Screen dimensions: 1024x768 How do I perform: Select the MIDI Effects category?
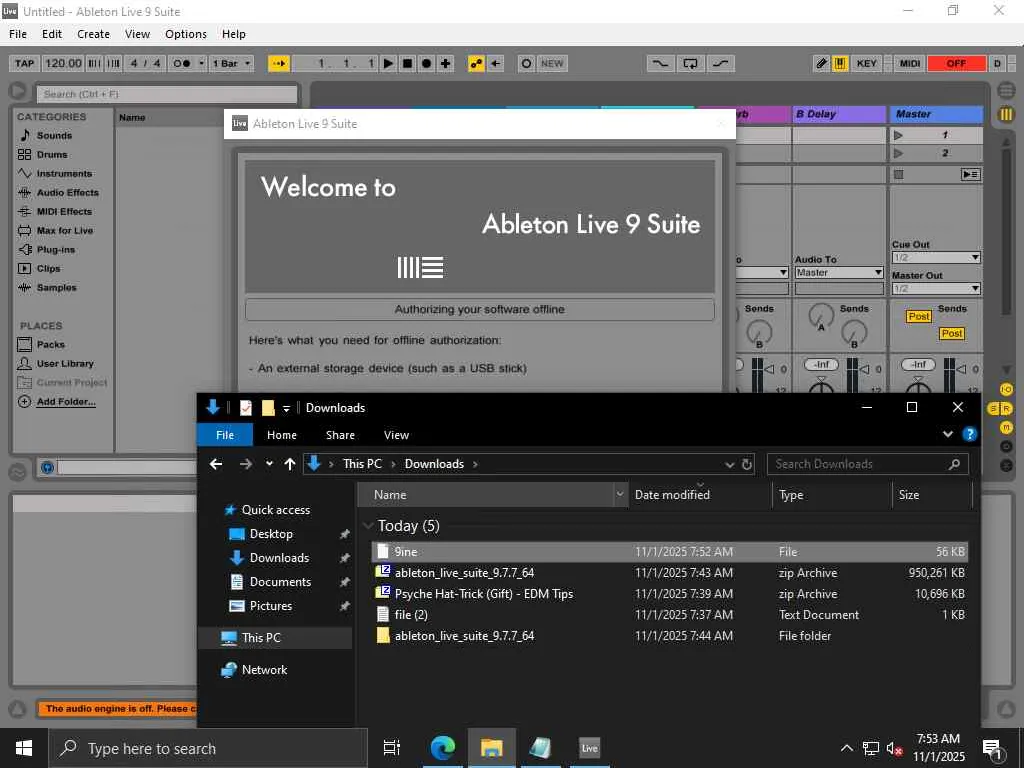64,211
